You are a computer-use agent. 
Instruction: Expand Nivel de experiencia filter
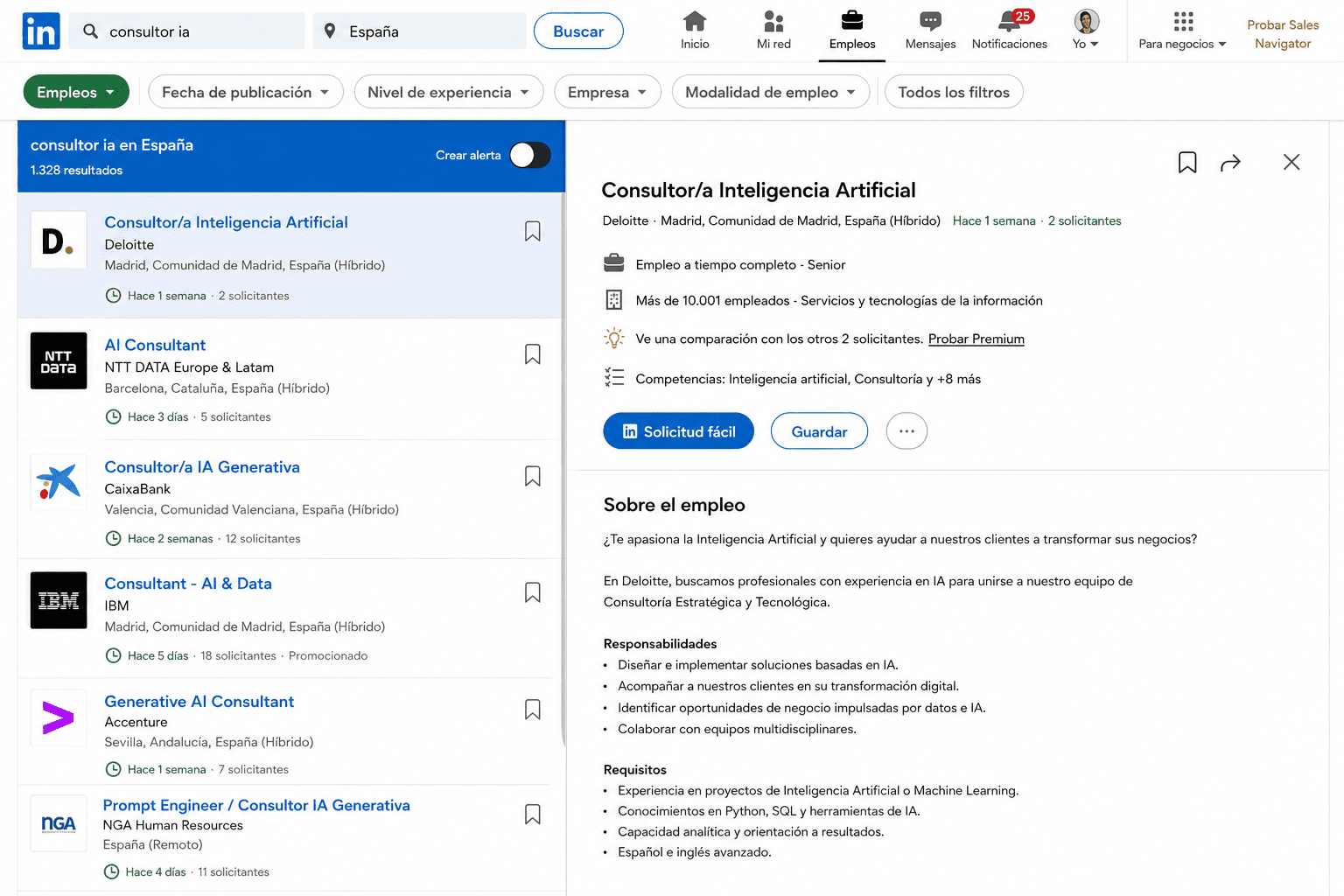click(449, 92)
